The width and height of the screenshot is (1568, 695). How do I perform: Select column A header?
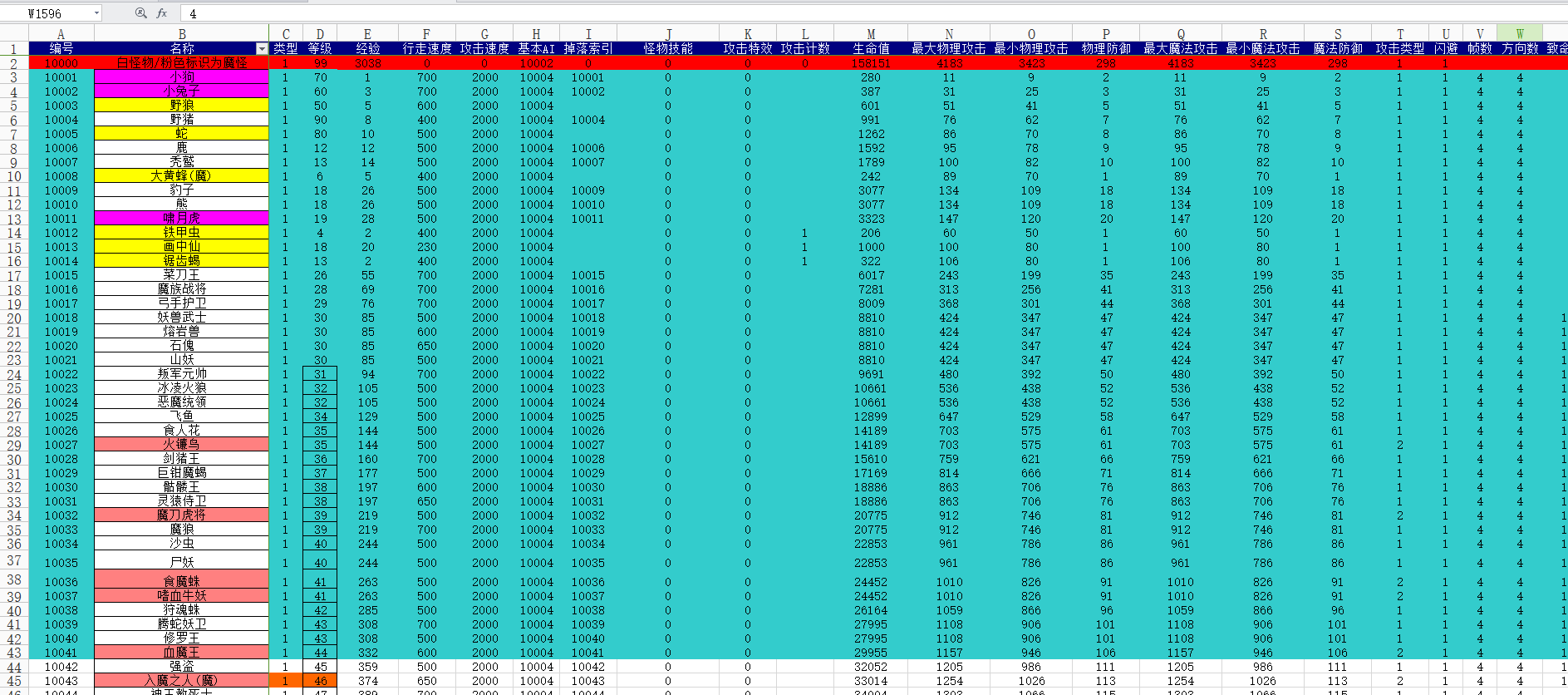tap(61, 34)
